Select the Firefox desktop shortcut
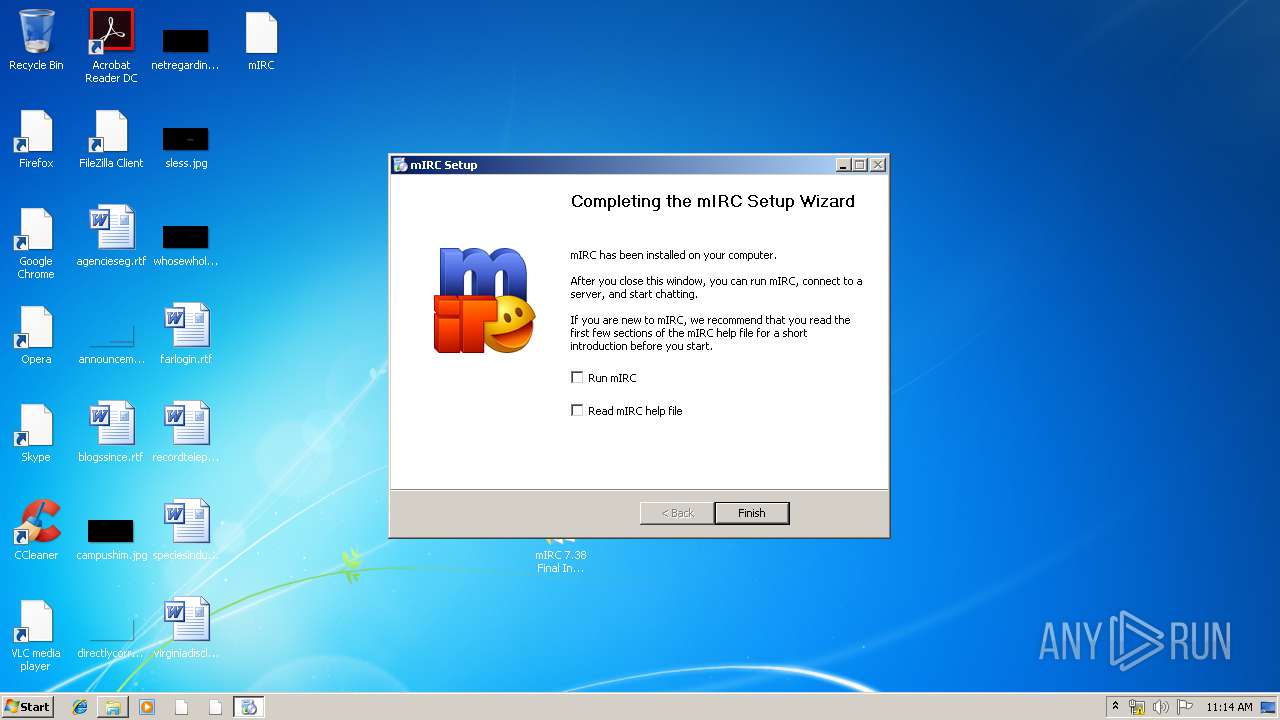 36,139
